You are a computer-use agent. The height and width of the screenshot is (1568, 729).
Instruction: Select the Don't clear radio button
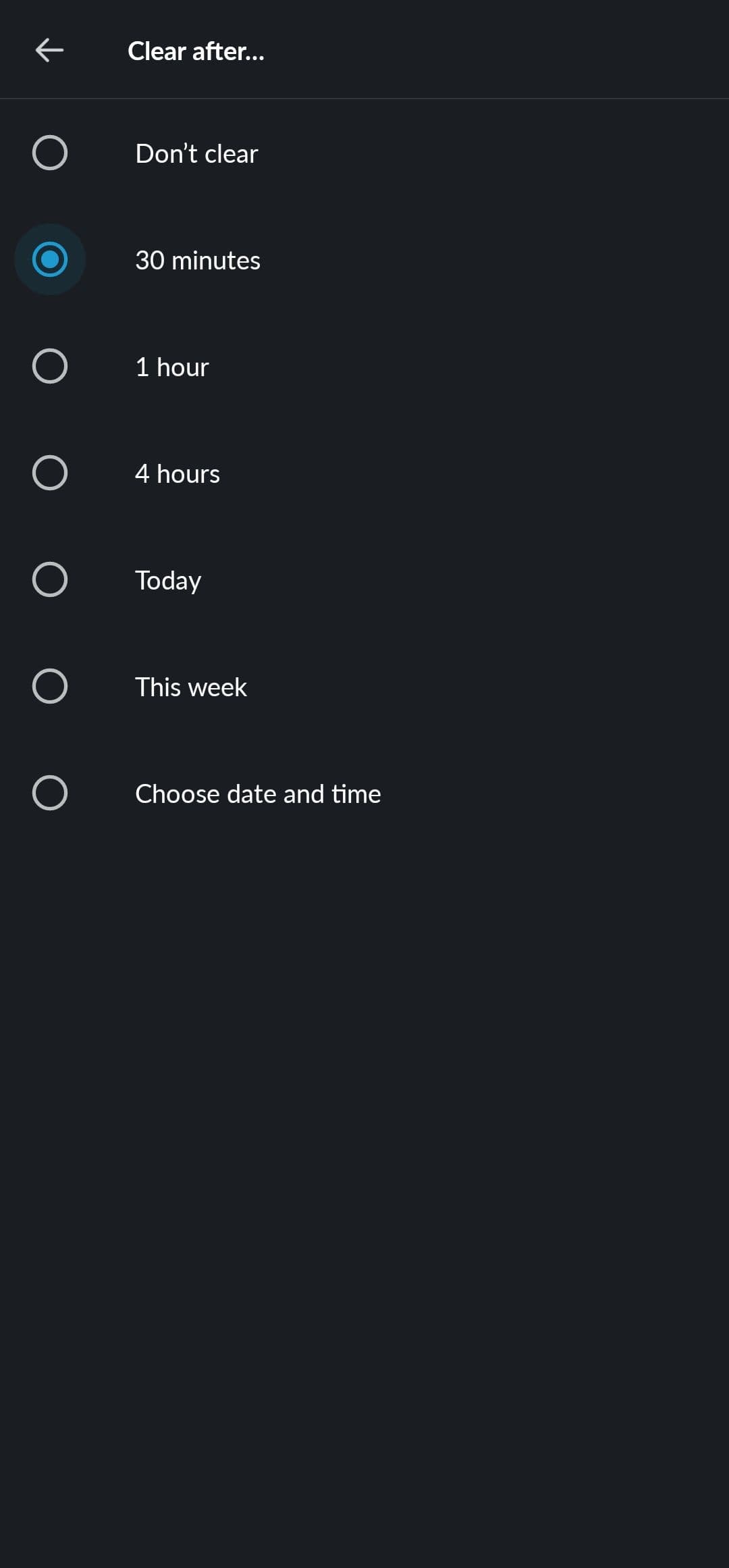pos(50,153)
